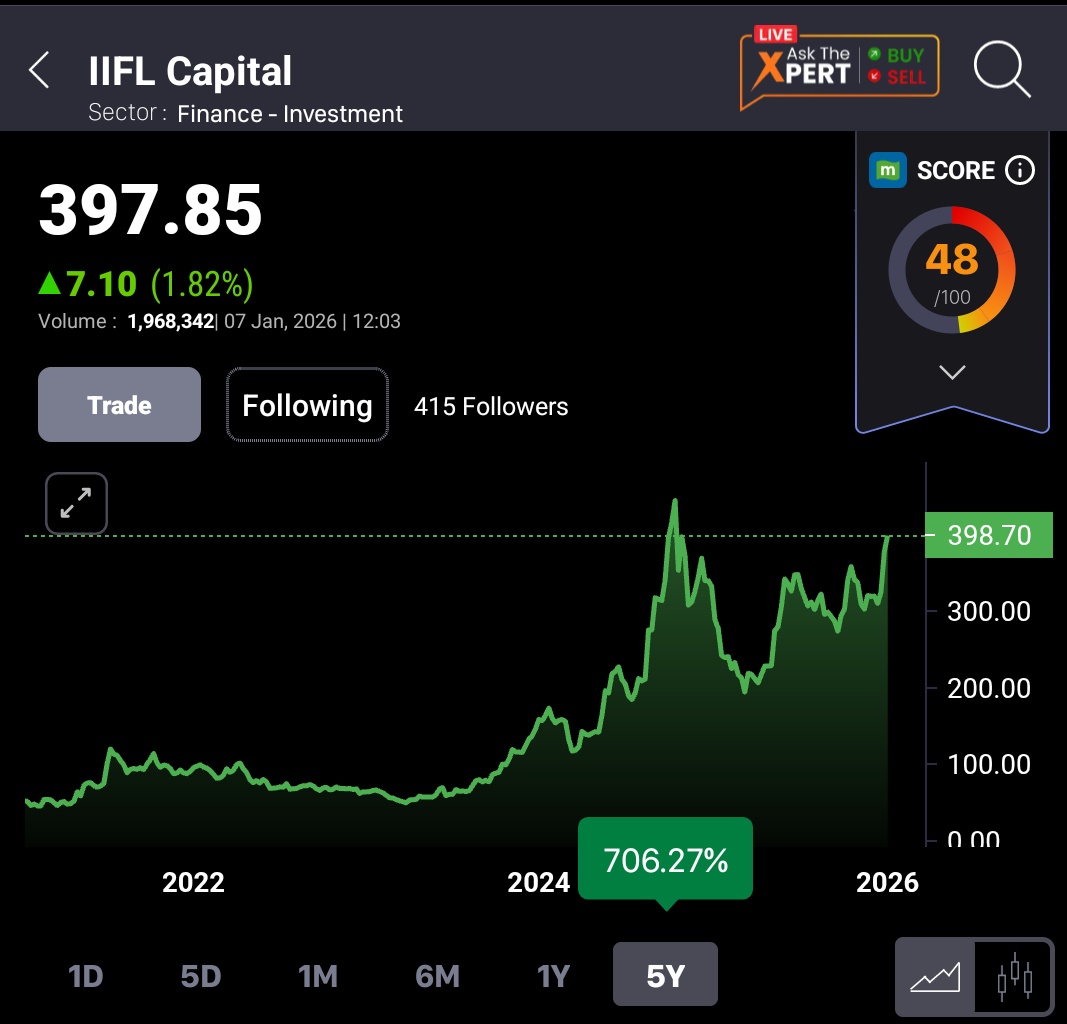Tap the Trade button
Image resolution: width=1067 pixels, height=1024 pixels.
(x=119, y=405)
